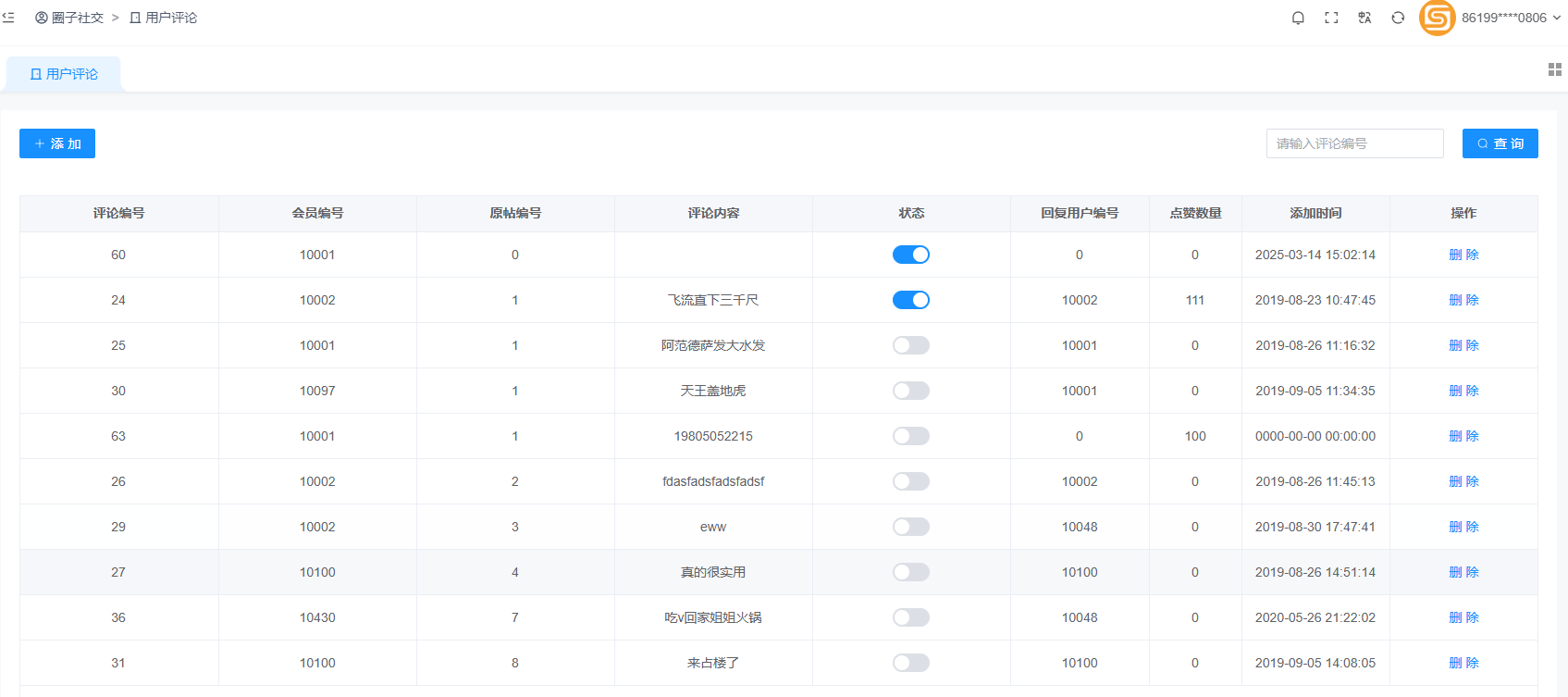Open the language translation switcher
Screen dimensions: 1568x697
(x=1364, y=18)
